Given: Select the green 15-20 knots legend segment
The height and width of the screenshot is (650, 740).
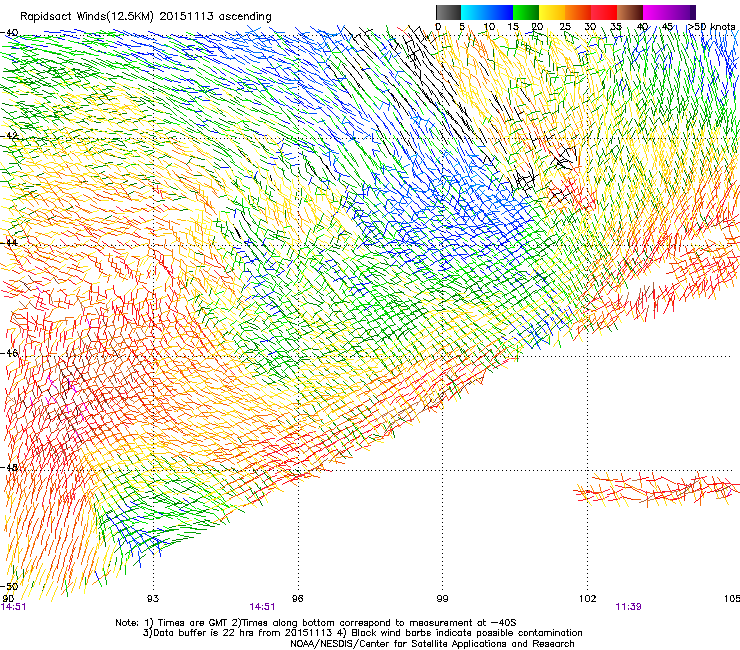Looking at the screenshot, I should 526,12.
